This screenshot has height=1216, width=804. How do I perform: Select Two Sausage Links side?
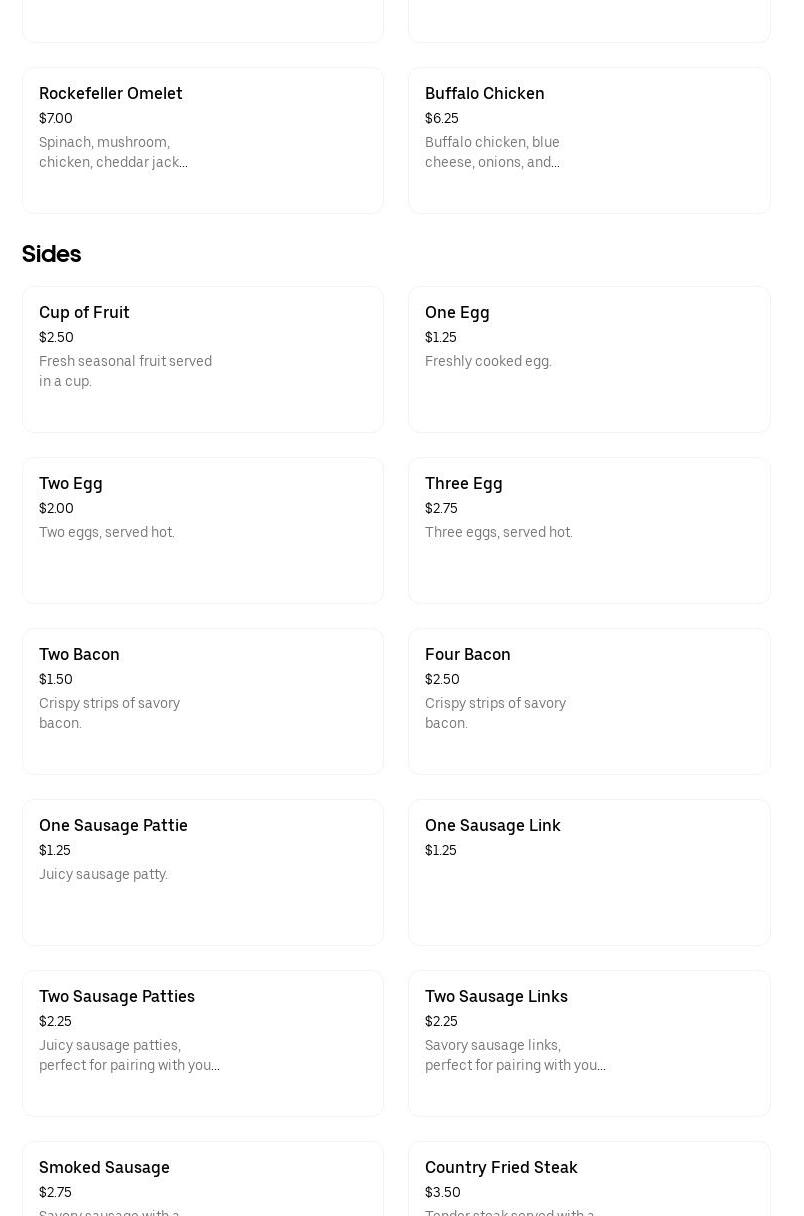click(x=588, y=1042)
